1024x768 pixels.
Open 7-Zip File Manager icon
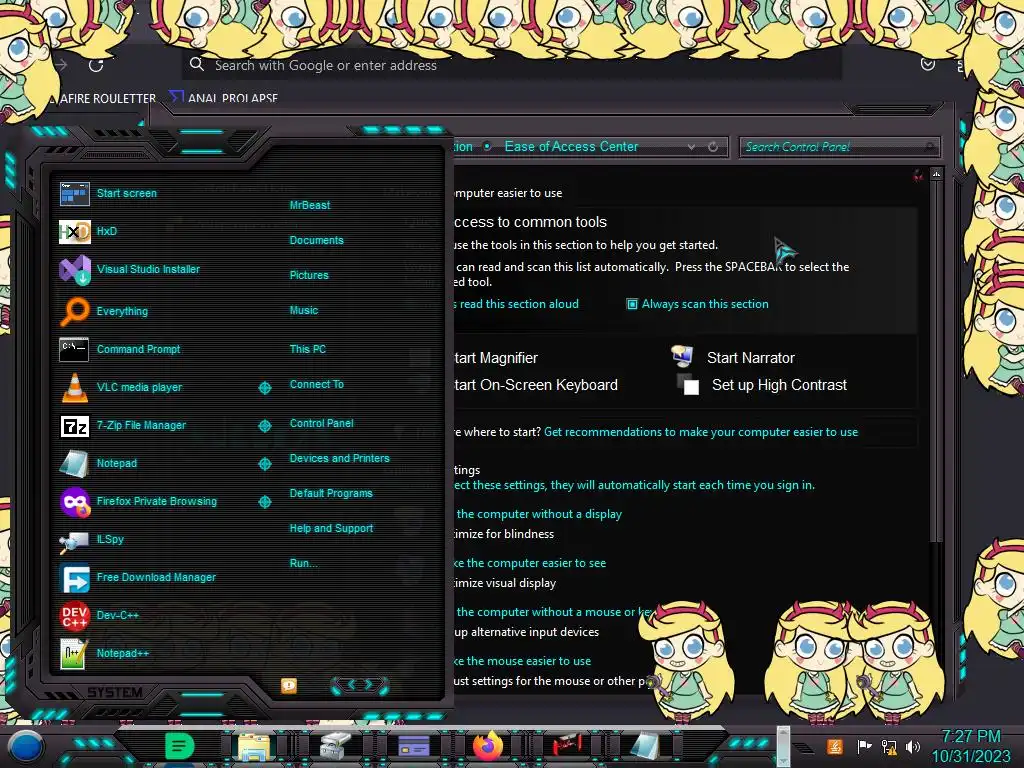click(74, 426)
